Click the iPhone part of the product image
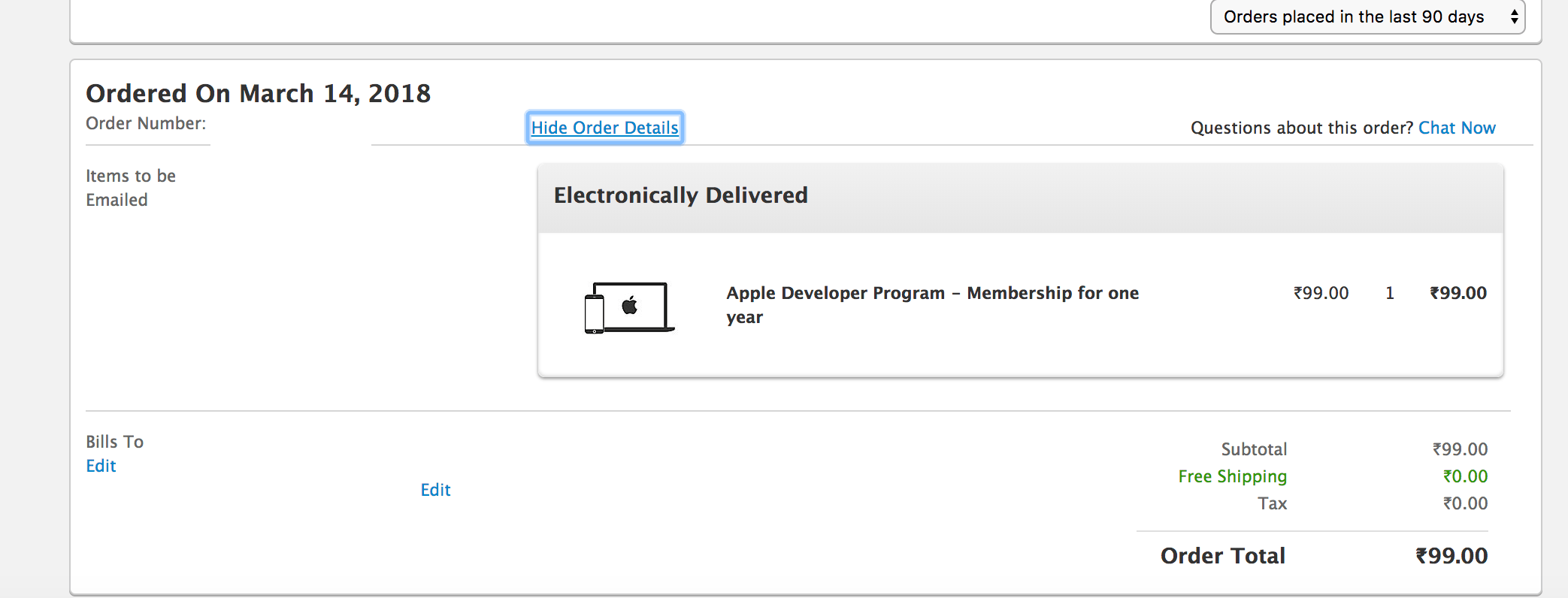Image resolution: width=1568 pixels, height=598 pixels. [593, 316]
